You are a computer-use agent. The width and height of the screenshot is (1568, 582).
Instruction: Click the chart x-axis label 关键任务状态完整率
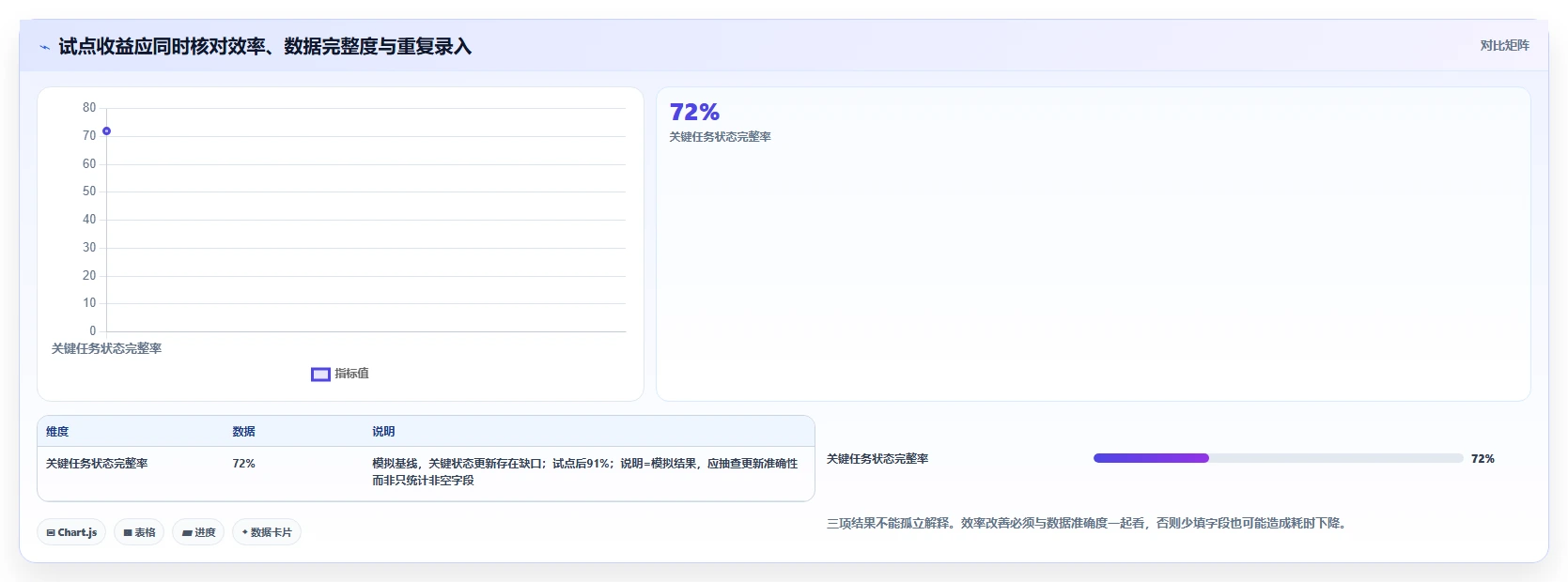pyautogui.click(x=106, y=348)
